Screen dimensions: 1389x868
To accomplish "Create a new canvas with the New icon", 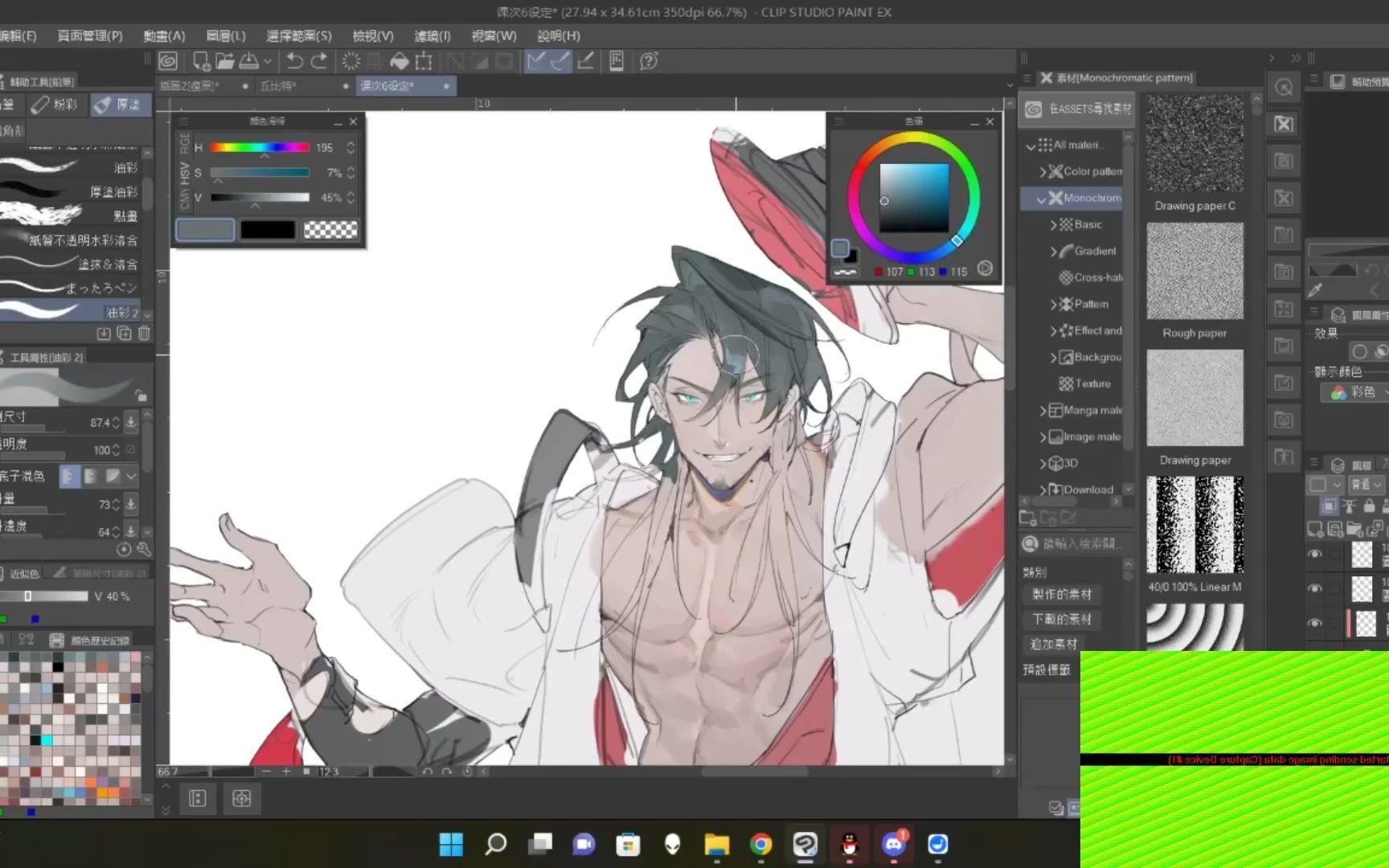I will point(201,61).
